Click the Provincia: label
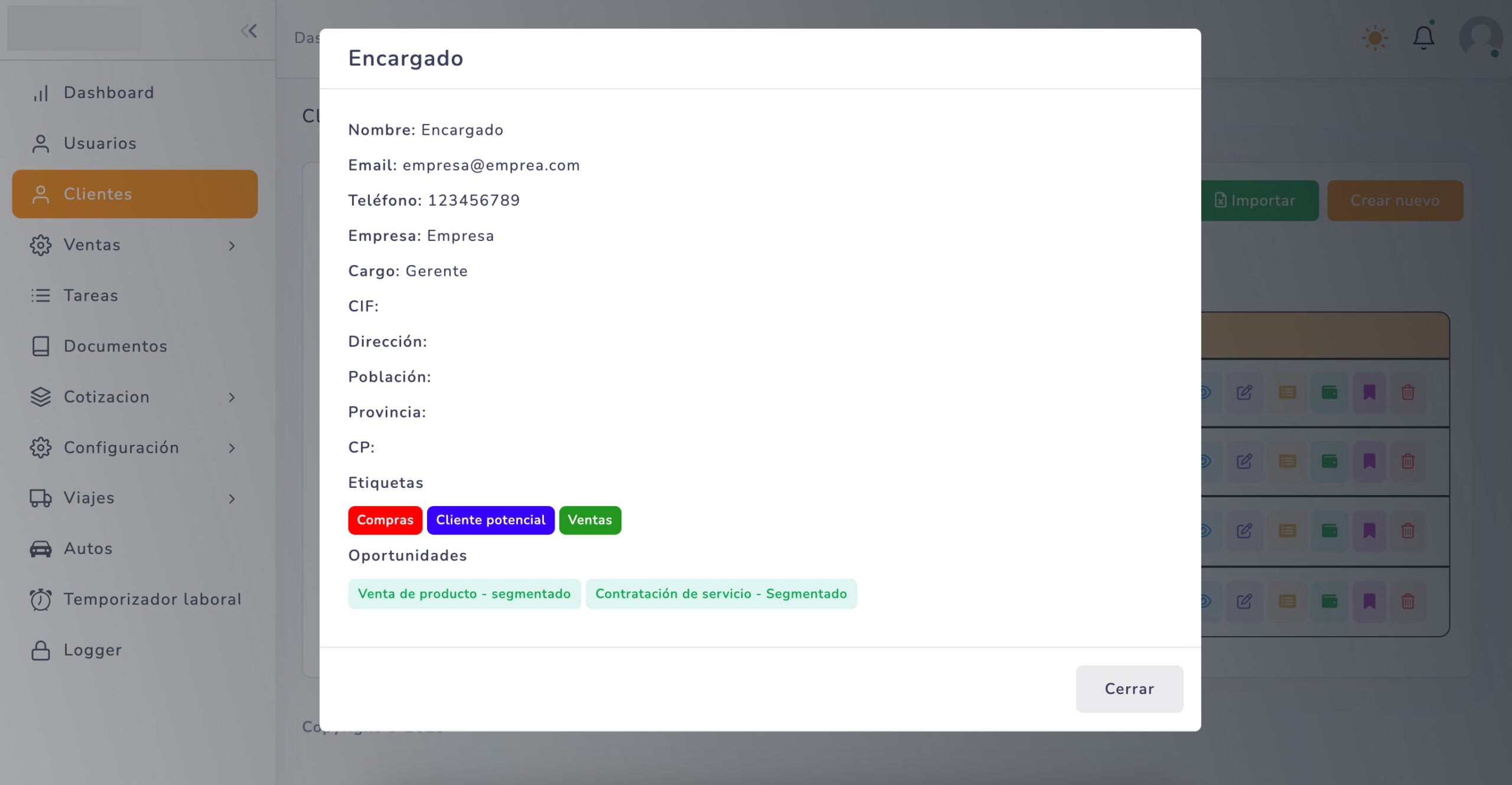1512x785 pixels. (x=387, y=412)
